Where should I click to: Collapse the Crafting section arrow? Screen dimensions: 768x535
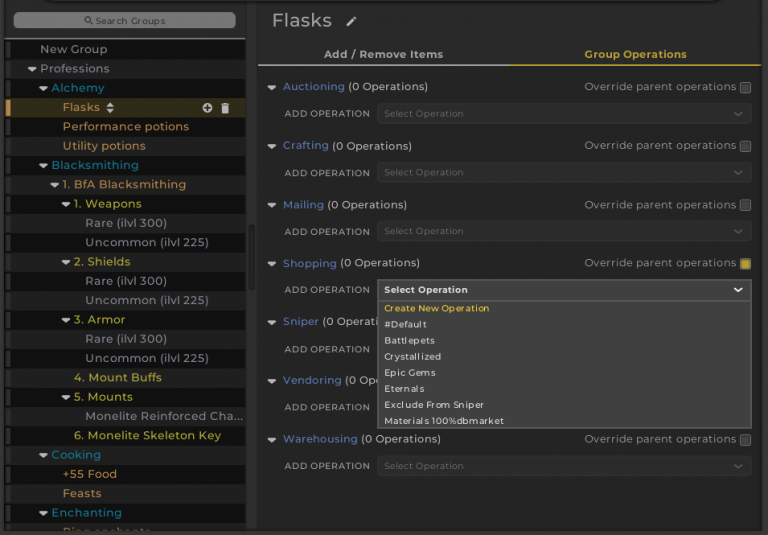point(272,147)
